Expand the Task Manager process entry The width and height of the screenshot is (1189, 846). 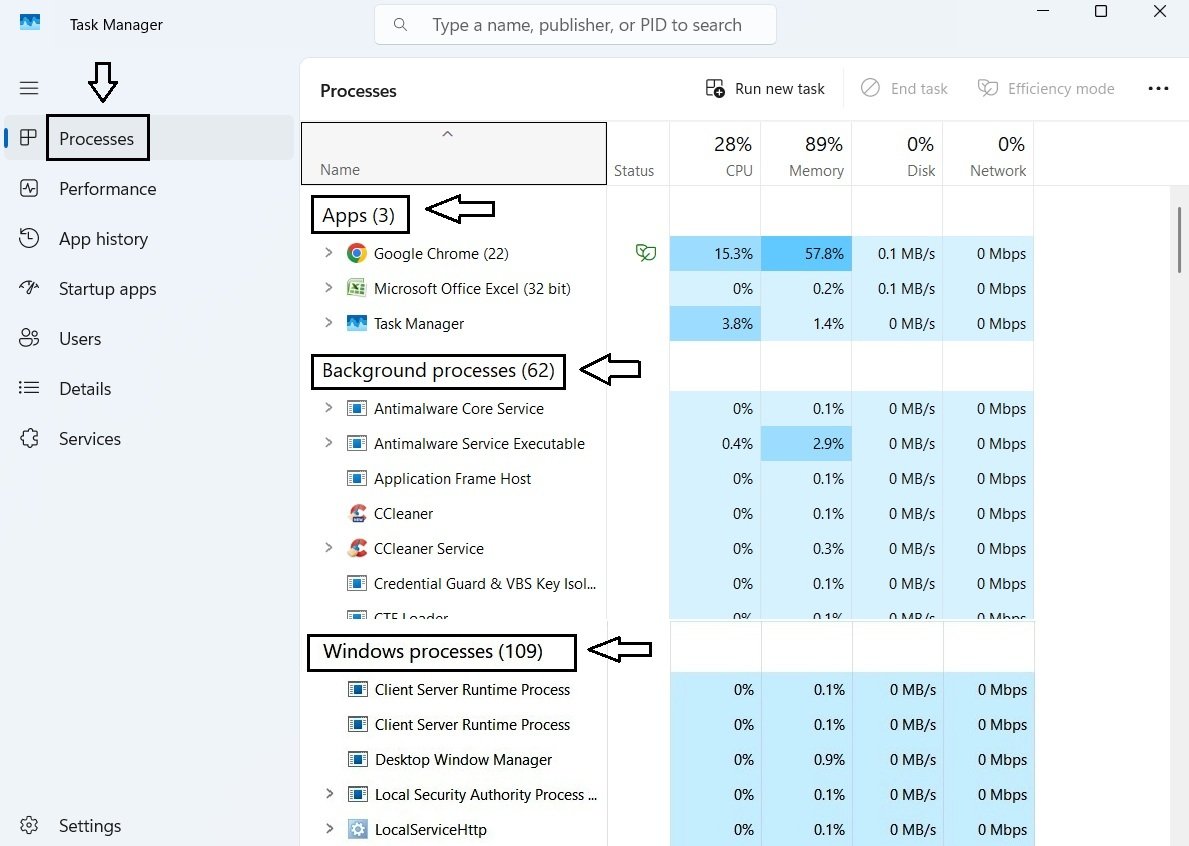point(328,322)
